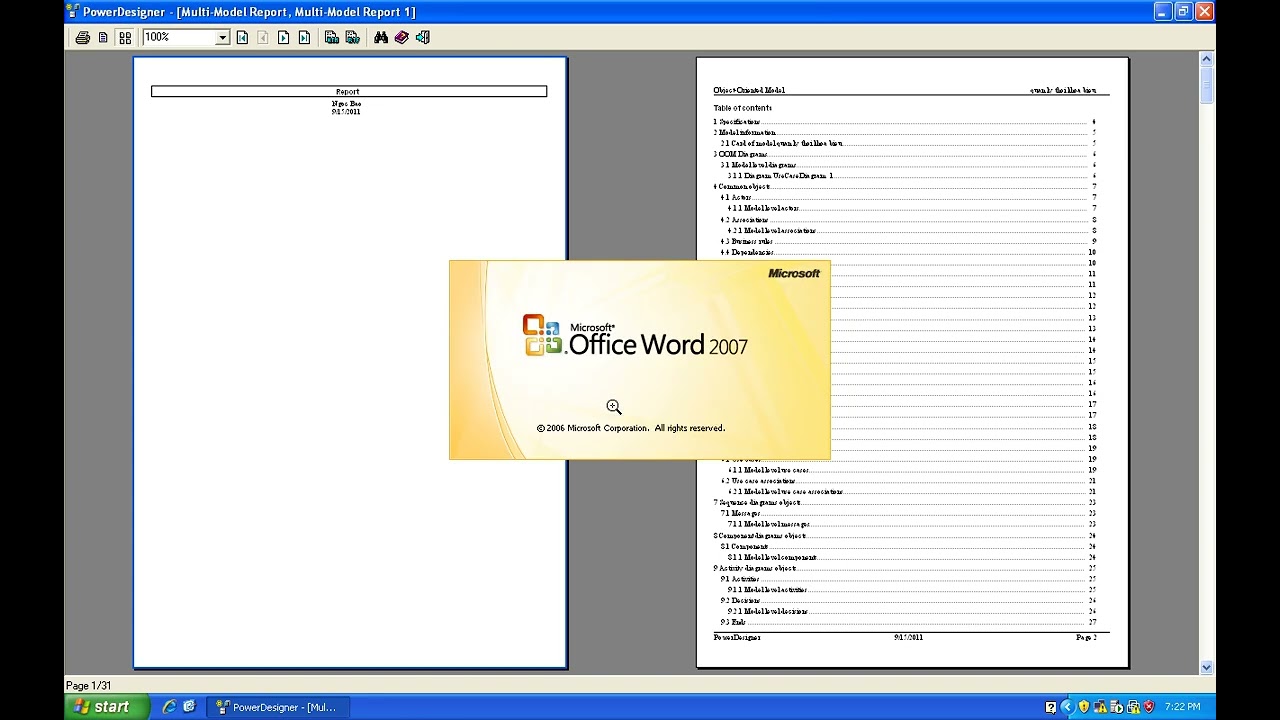1280x720 pixels.
Task: Click the Print icon in the toolbar
Action: (x=82, y=38)
